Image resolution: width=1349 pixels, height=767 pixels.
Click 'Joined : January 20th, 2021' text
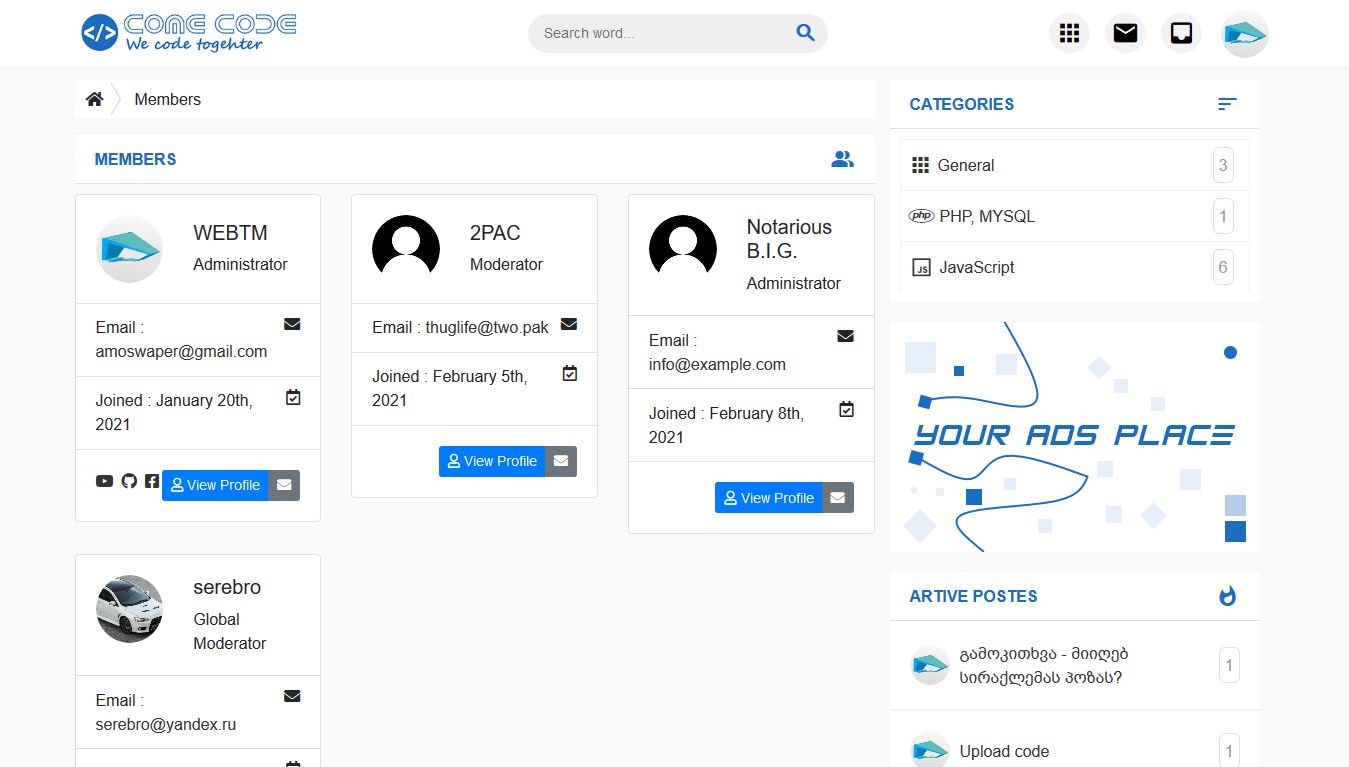click(x=174, y=412)
